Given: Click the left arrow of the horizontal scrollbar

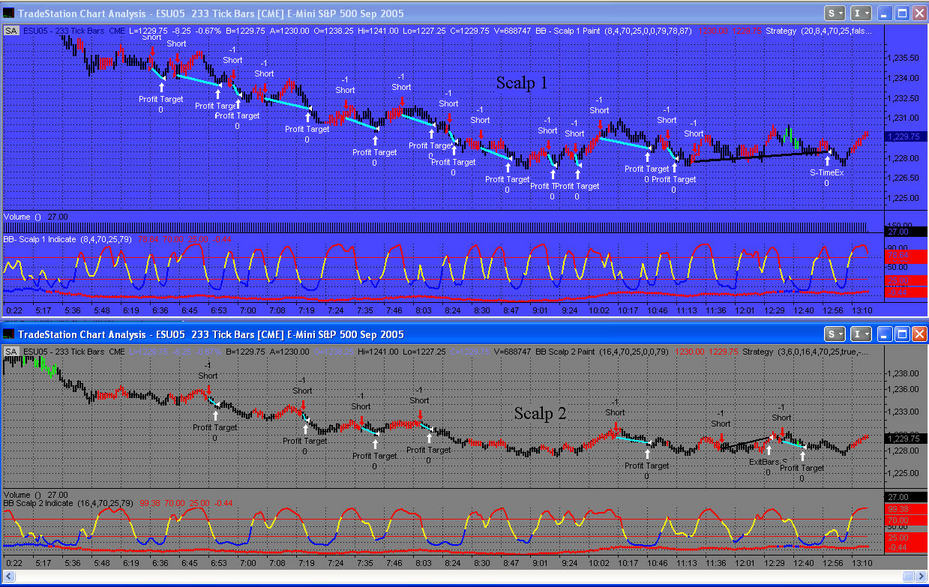Looking at the screenshot, I should tap(8, 576).
